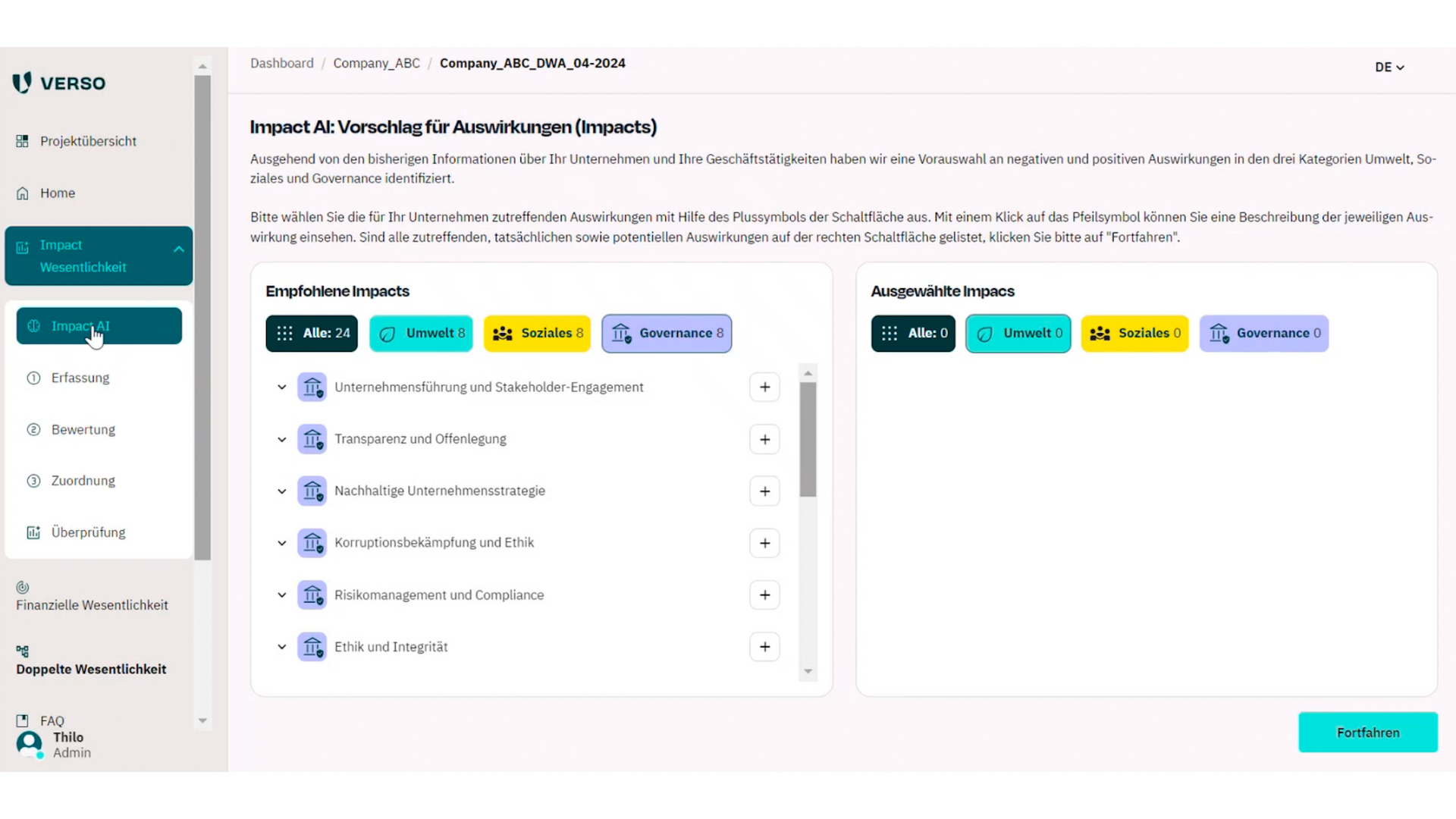Filter selected impacts by Governance 0
The image size is (1456, 819).
pos(1264,334)
